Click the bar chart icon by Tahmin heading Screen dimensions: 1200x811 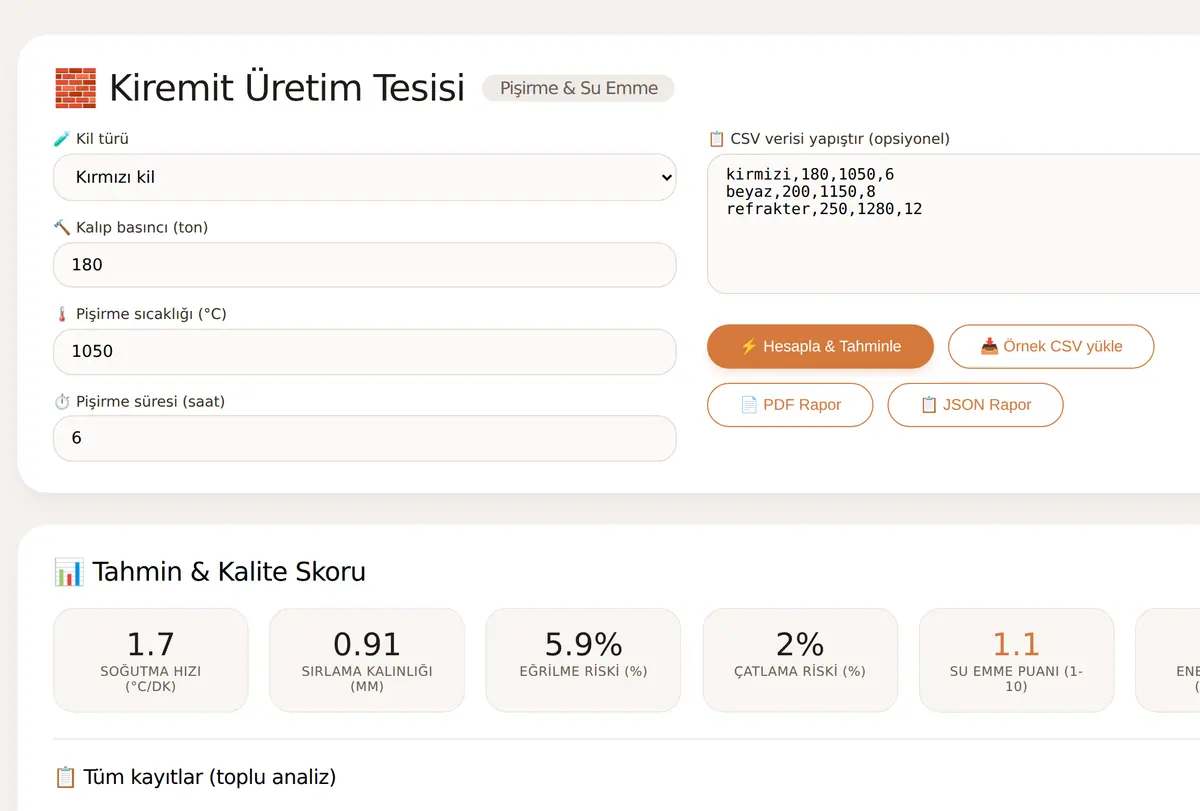[x=69, y=572]
